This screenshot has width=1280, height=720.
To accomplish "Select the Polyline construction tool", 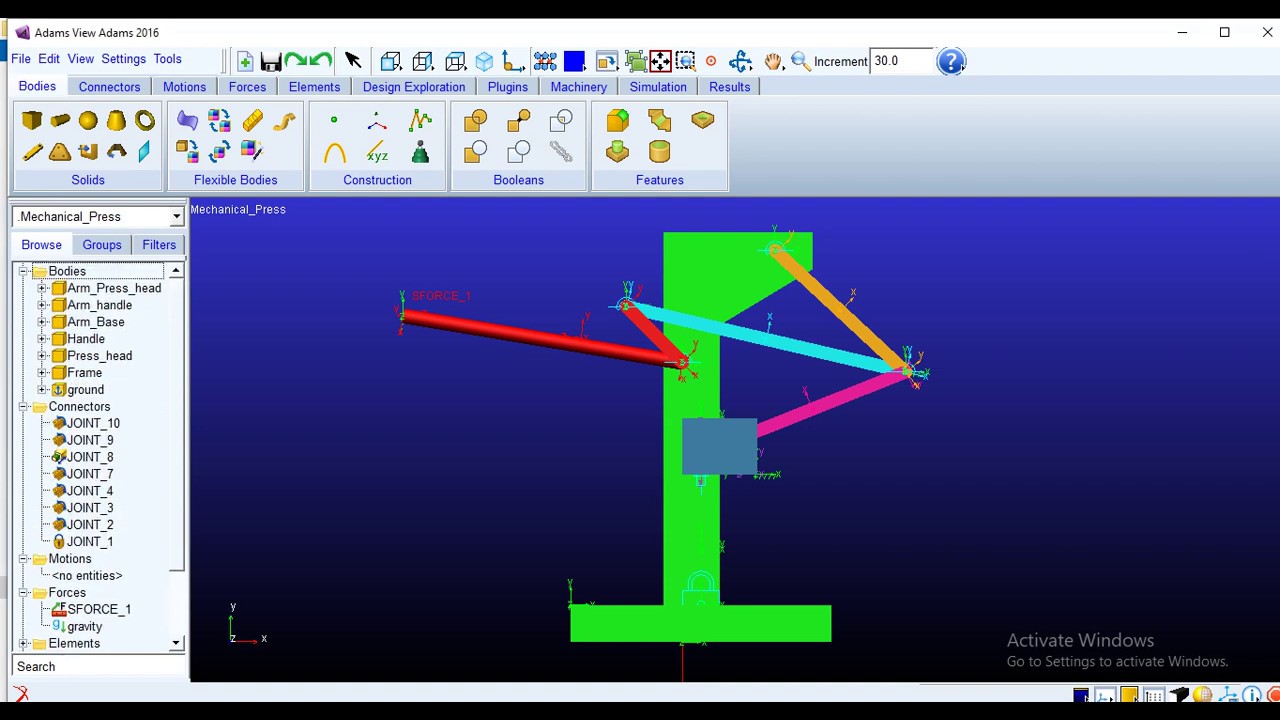I will (x=420, y=121).
